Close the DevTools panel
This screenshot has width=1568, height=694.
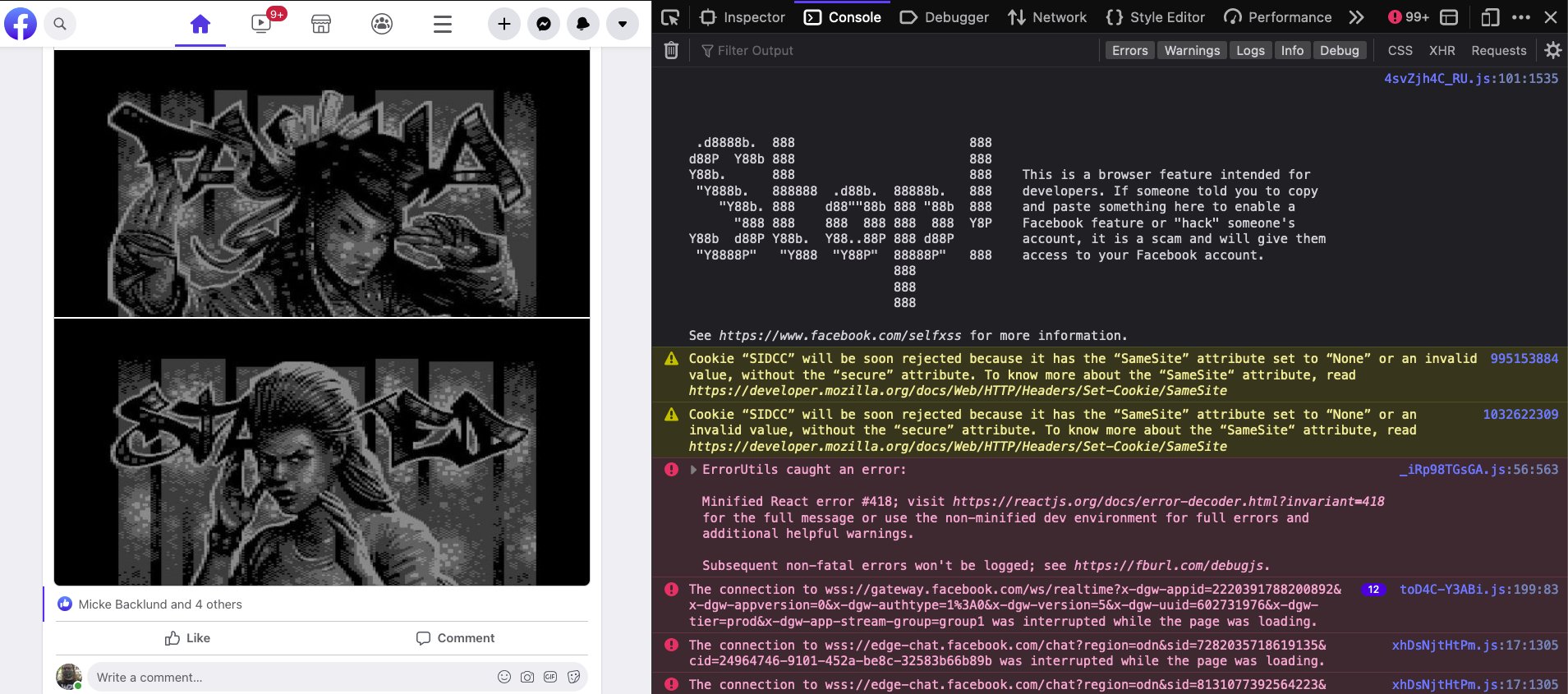[1551, 17]
